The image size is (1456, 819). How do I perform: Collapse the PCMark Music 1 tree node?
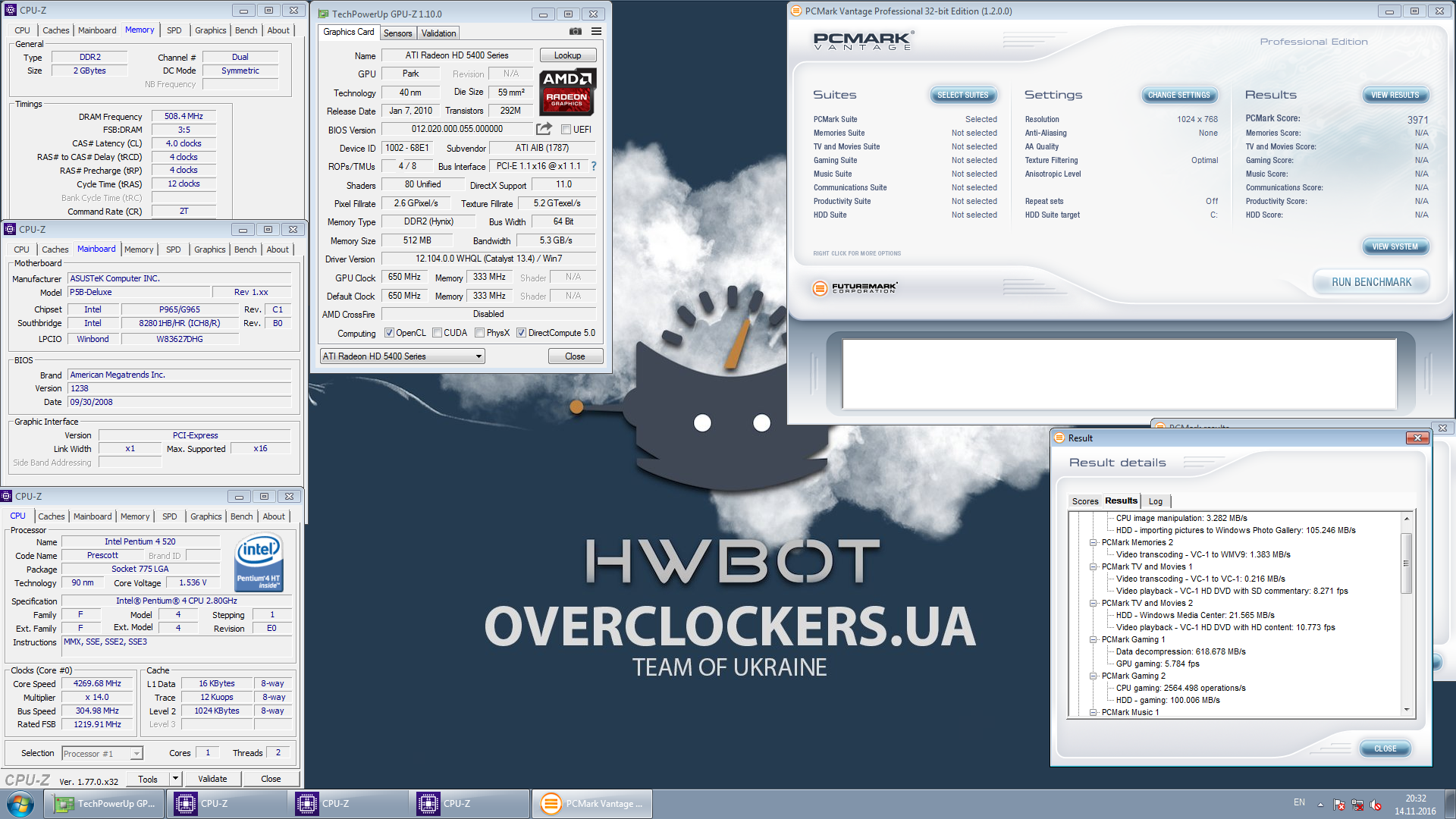click(1093, 712)
